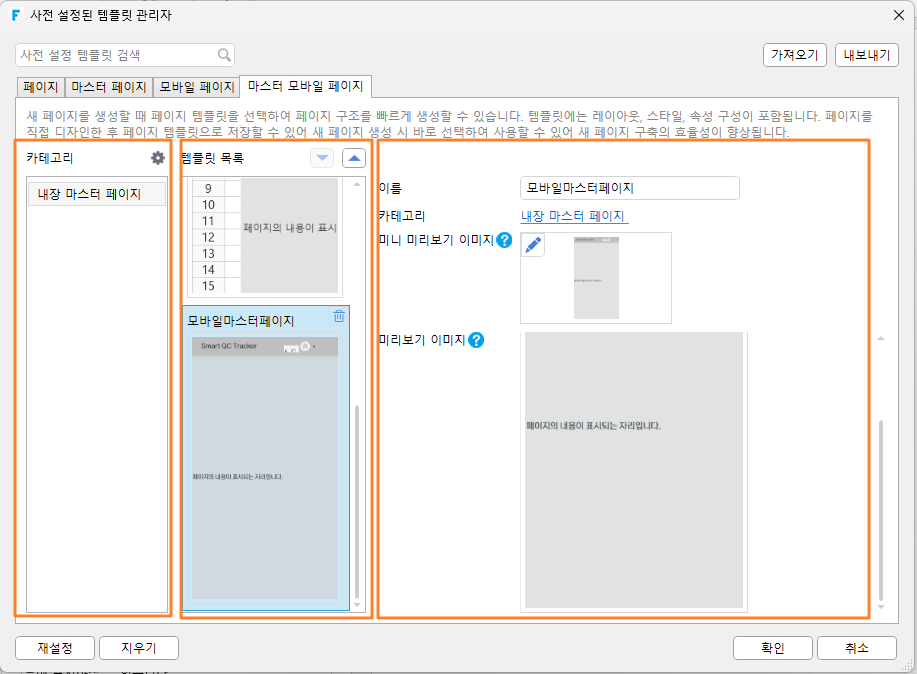This screenshot has width=917, height=674.
Task: Show help for 미니 미리보기 이미지
Action: [x=504, y=240]
